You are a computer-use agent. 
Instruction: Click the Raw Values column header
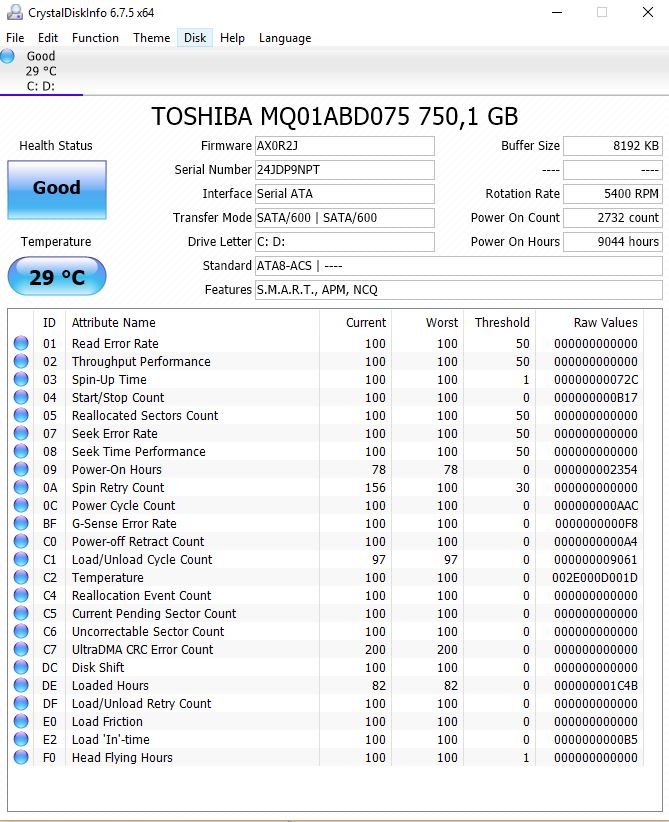(606, 322)
